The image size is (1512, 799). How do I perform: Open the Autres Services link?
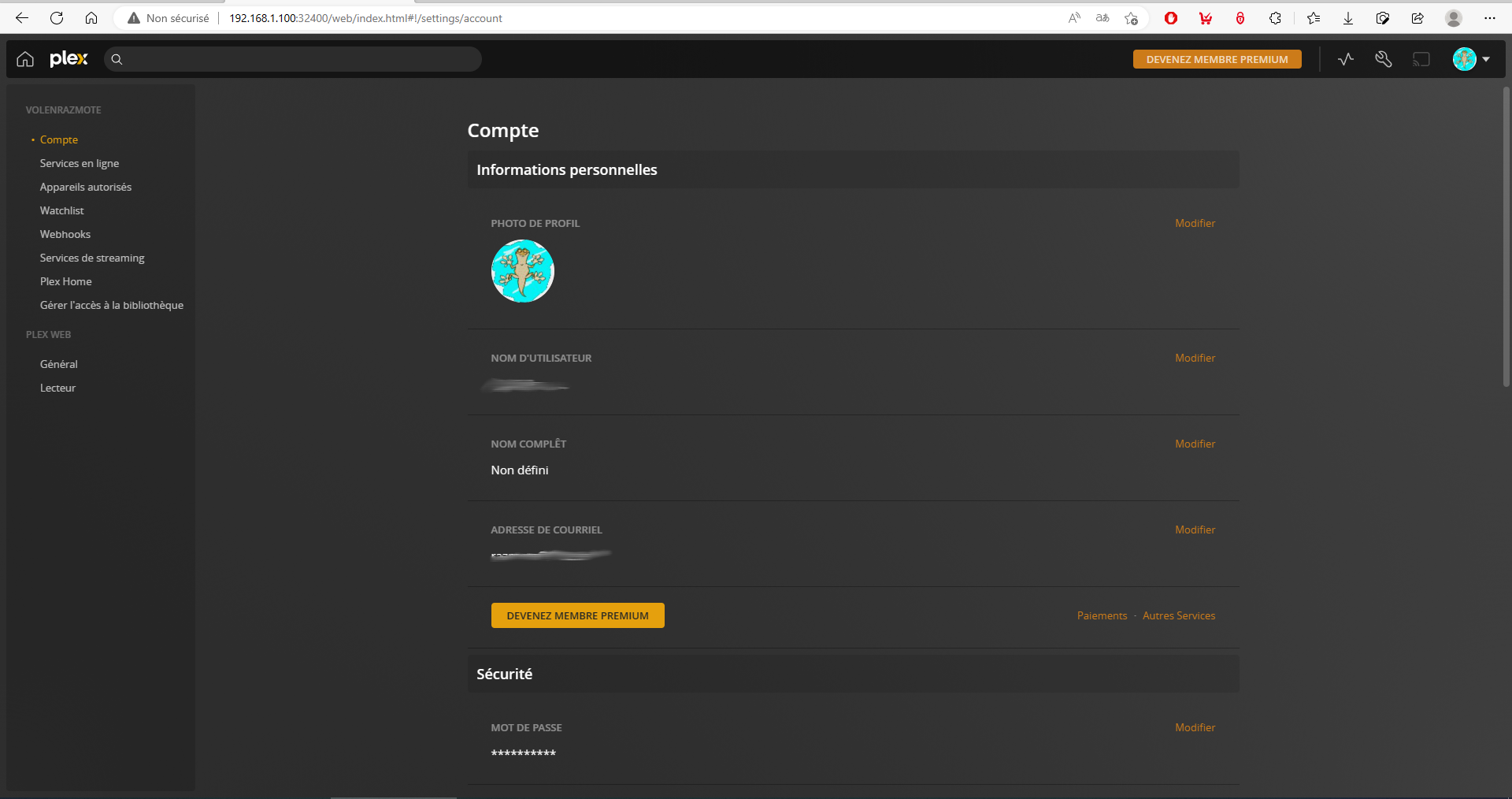tap(1179, 615)
